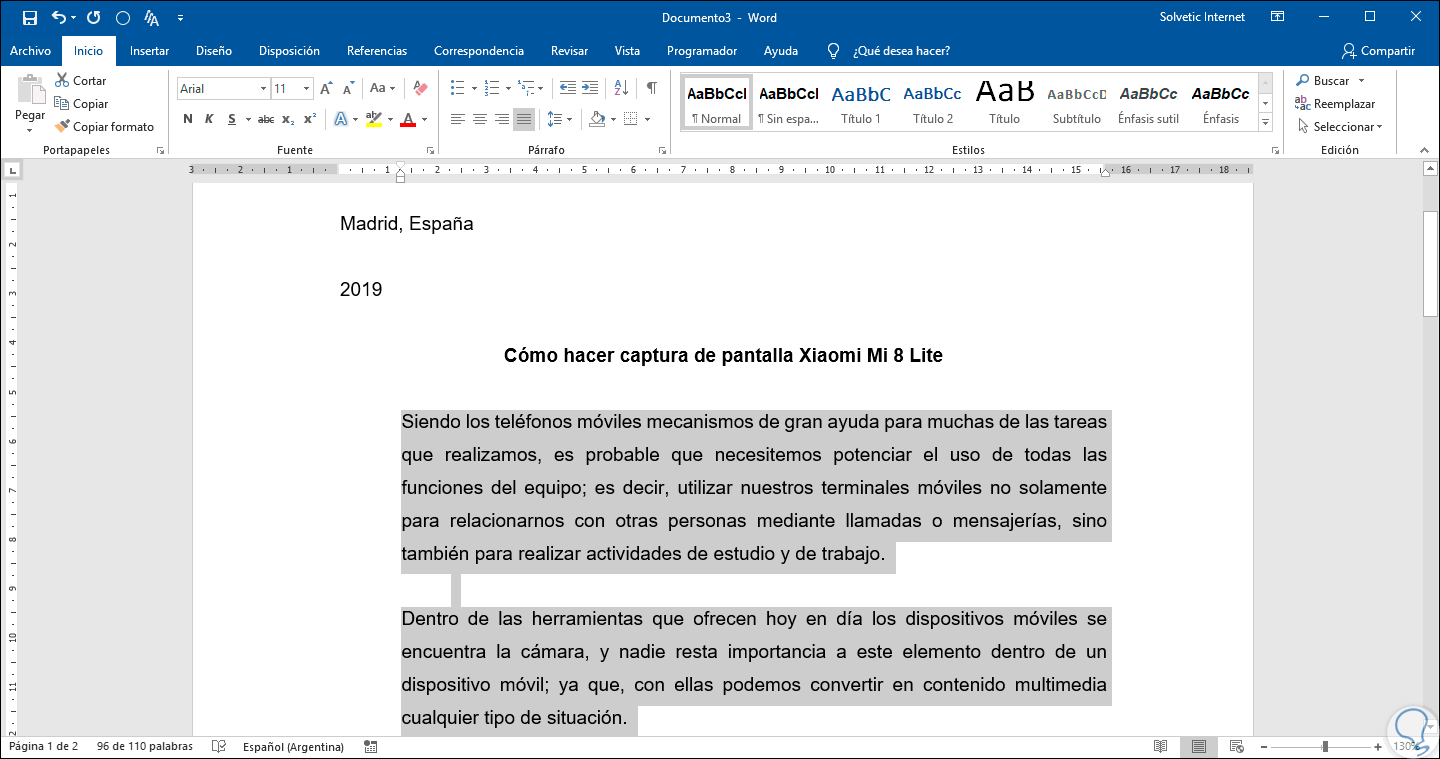Apply shading with the paint bucket
Image resolution: width=1440 pixels, height=759 pixels.
(x=597, y=119)
